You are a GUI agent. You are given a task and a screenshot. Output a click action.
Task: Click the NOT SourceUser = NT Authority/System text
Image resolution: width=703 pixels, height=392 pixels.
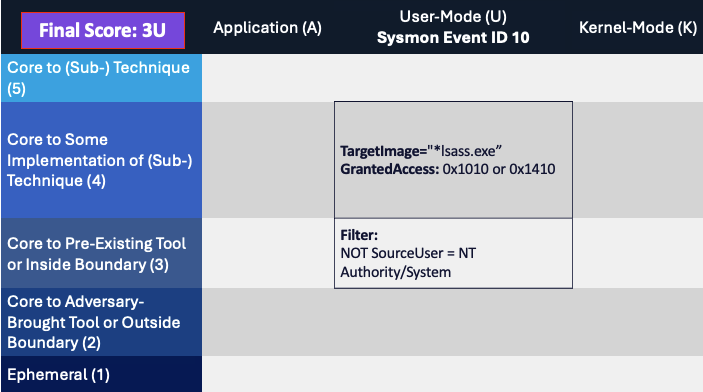pos(408,262)
